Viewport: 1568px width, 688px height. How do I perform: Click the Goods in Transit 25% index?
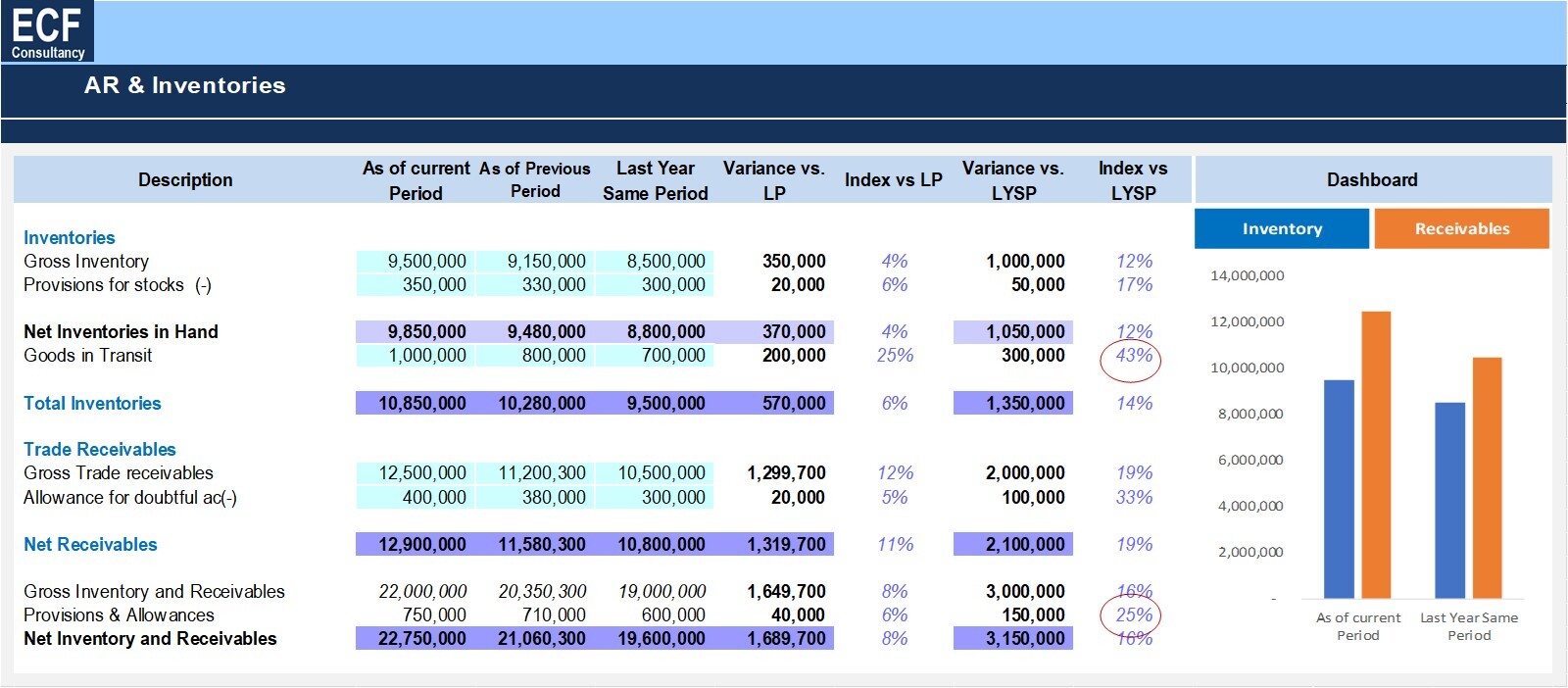(895, 355)
